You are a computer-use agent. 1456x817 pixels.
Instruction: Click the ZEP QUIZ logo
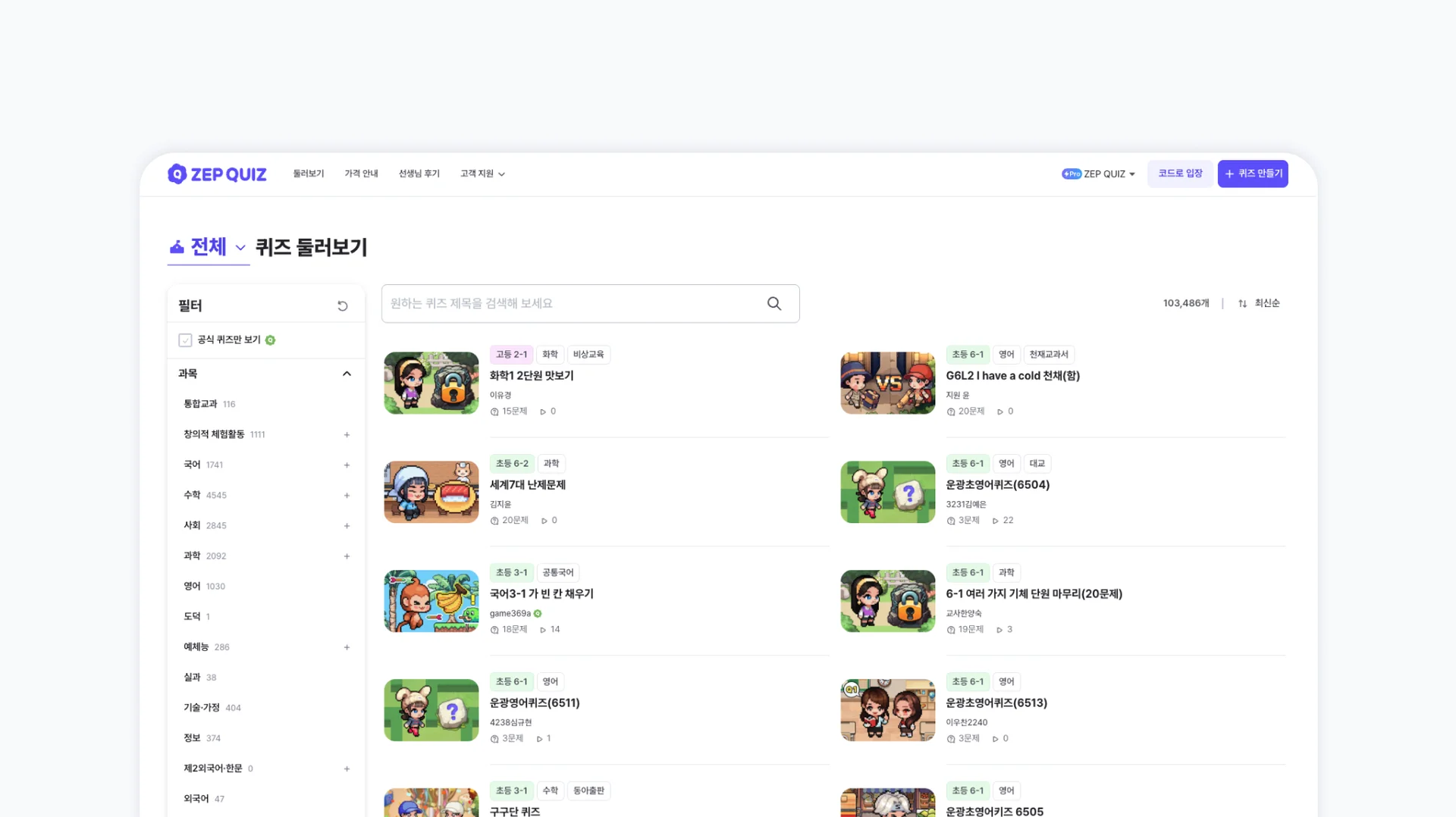coord(217,174)
